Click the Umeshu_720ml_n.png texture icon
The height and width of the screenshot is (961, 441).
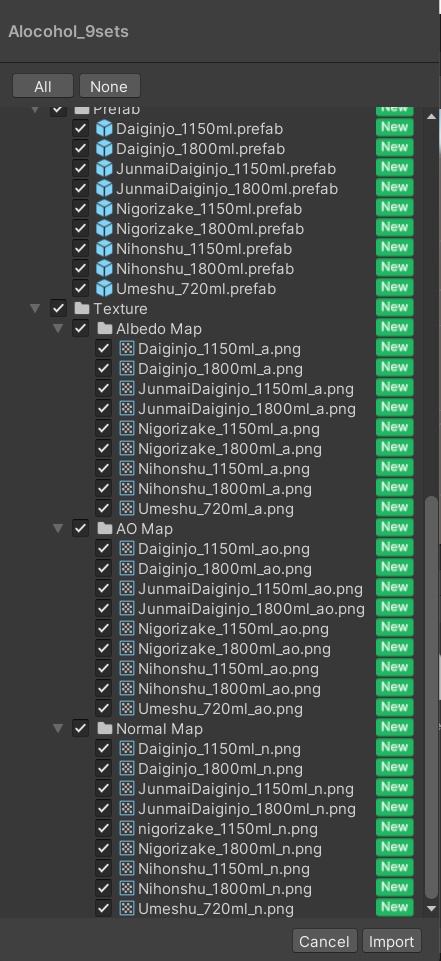(126, 908)
